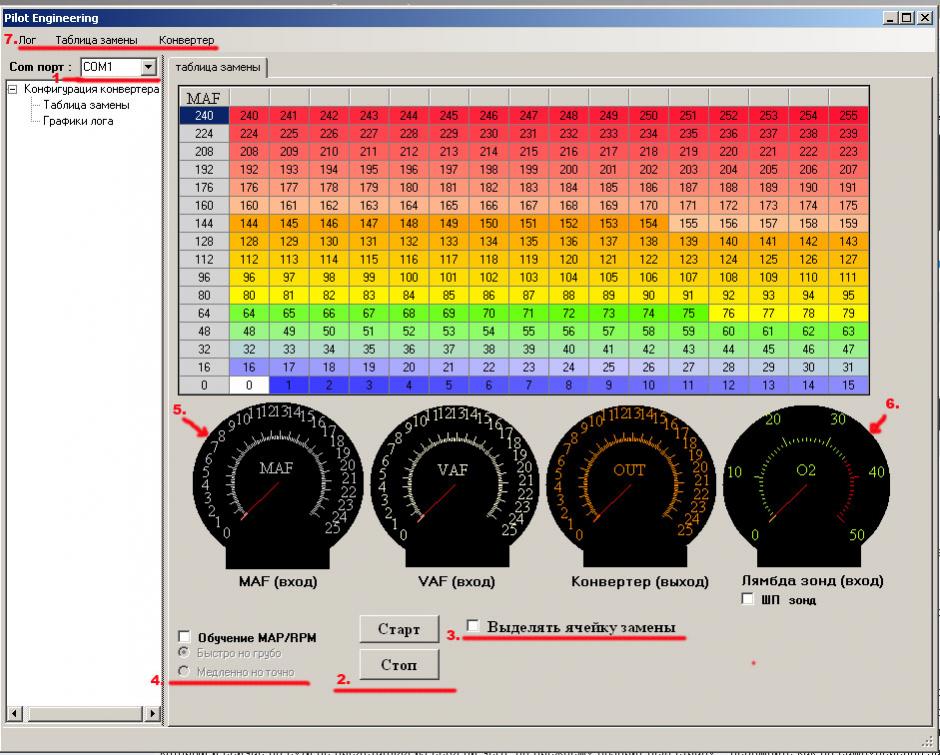Select row header 128 in MAF column
Image resolution: width=940 pixels, height=755 pixels.
click(204, 241)
